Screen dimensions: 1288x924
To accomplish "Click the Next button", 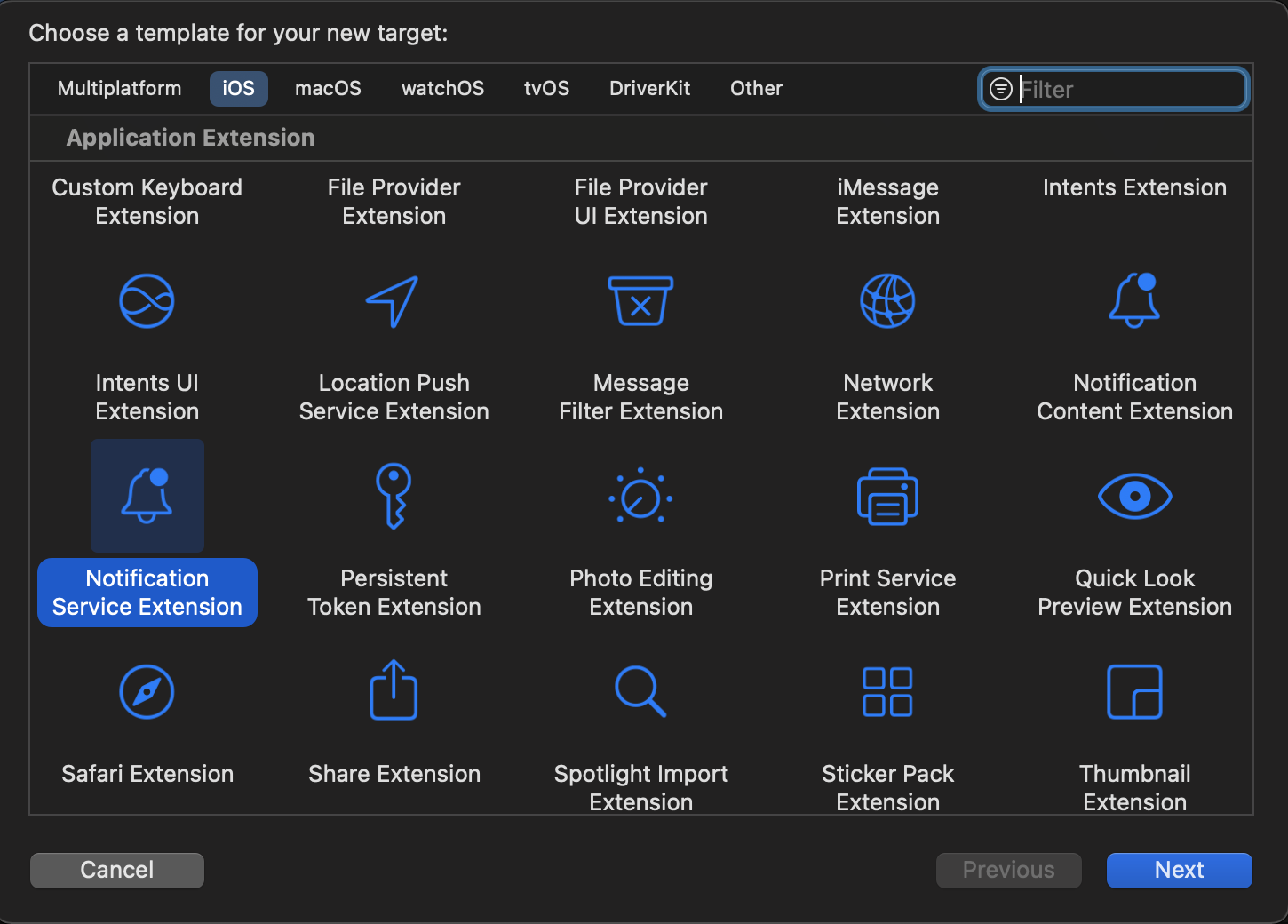I will 1179,870.
